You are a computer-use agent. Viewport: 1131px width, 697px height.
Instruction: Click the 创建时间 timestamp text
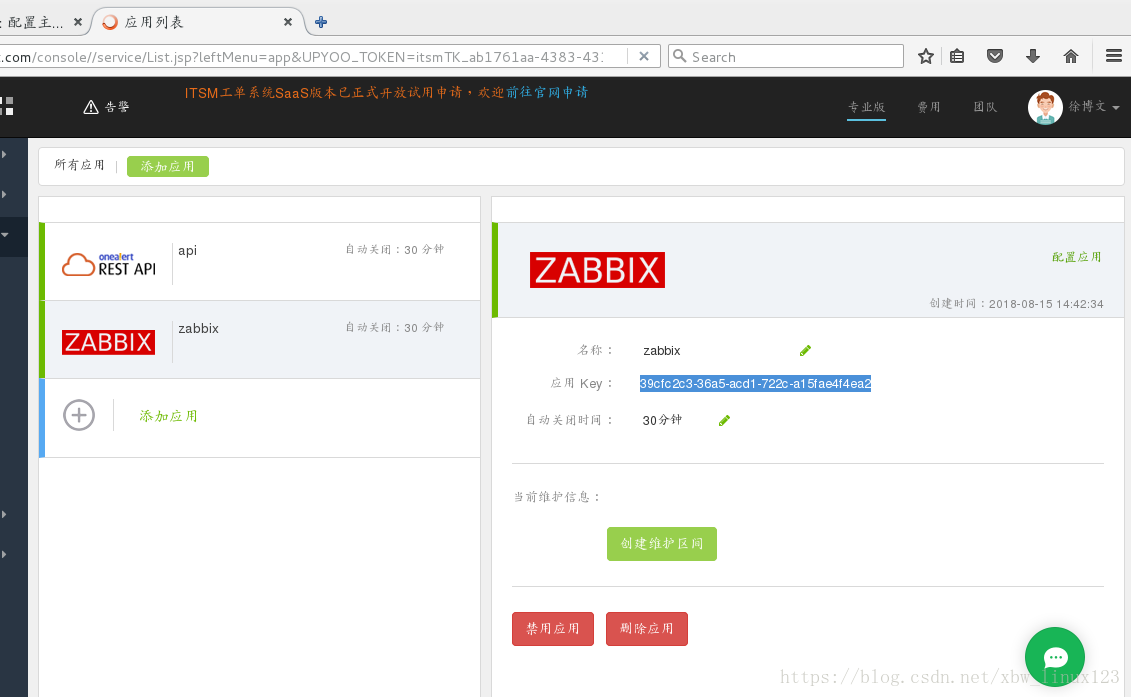1016,304
